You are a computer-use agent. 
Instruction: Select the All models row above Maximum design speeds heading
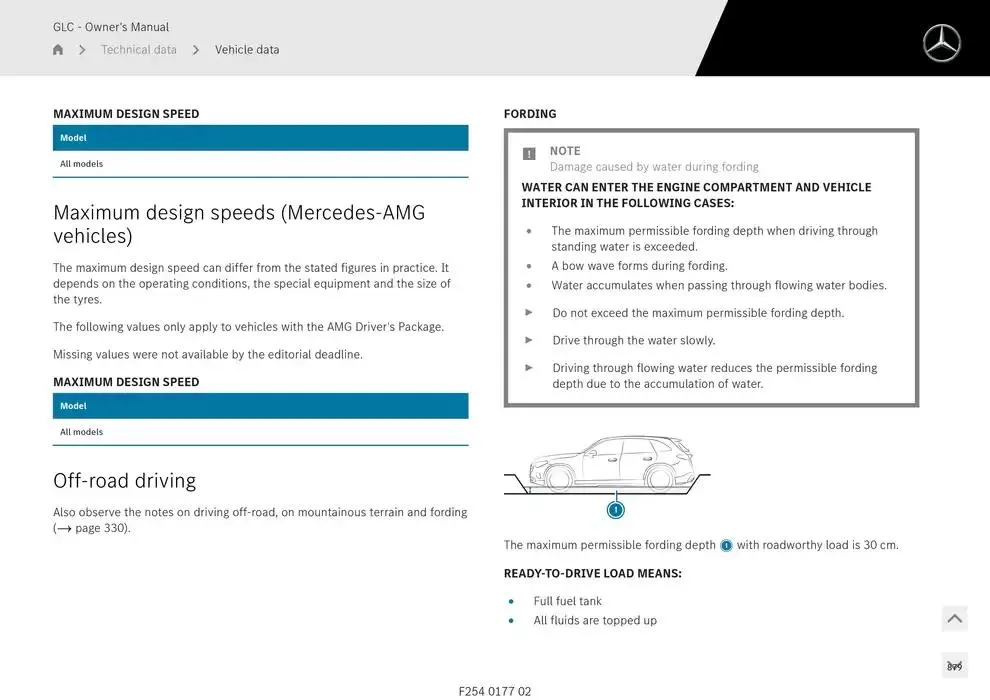point(260,164)
